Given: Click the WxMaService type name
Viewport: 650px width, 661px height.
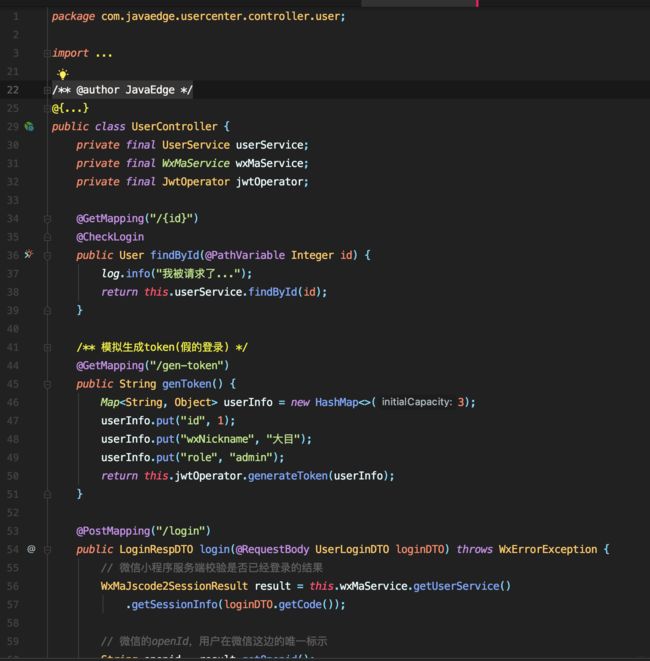Looking at the screenshot, I should (x=196, y=163).
